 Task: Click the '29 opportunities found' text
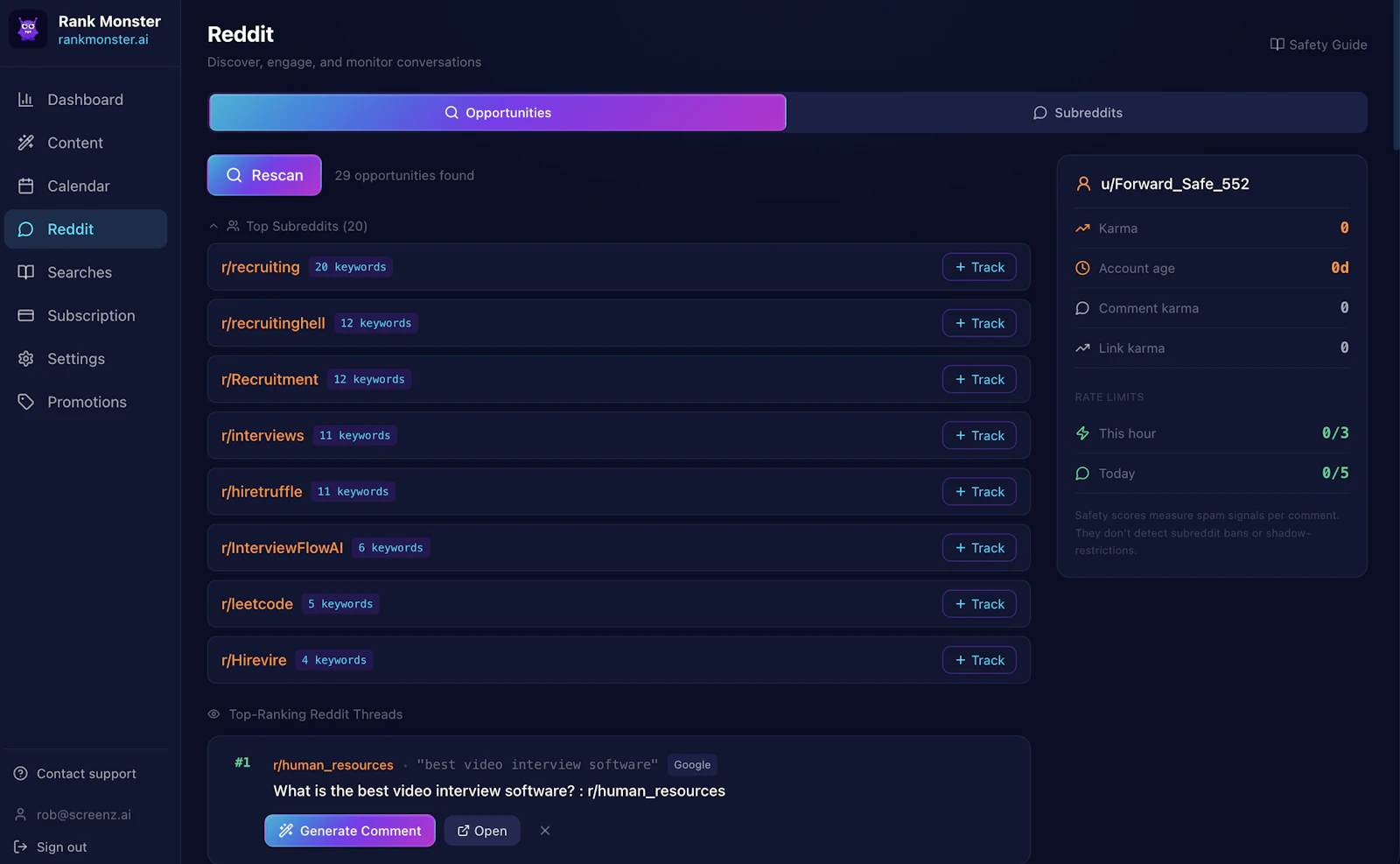[404, 175]
